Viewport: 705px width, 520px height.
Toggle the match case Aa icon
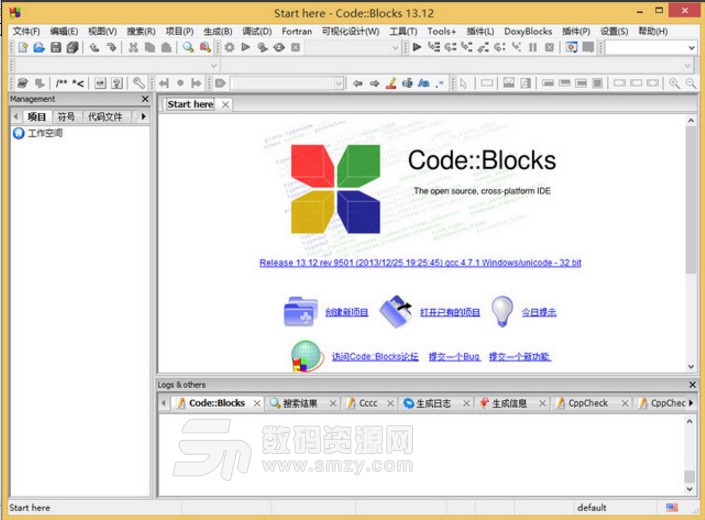(x=424, y=83)
